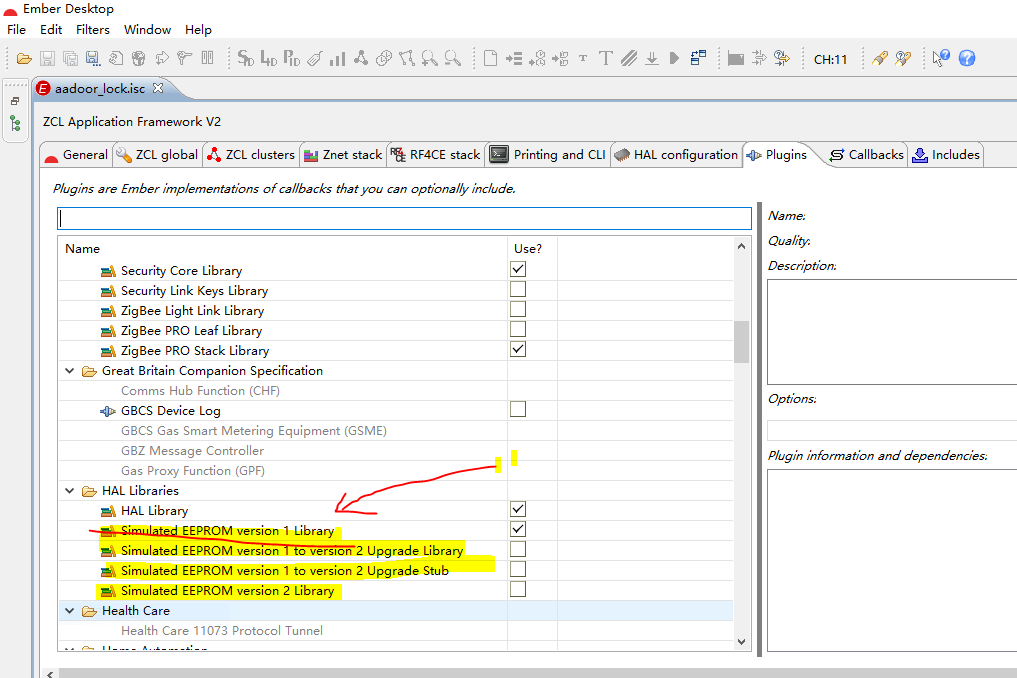Click the zoom in magnifier icon
Screen dimensions: 1017x678
[x=429, y=59]
